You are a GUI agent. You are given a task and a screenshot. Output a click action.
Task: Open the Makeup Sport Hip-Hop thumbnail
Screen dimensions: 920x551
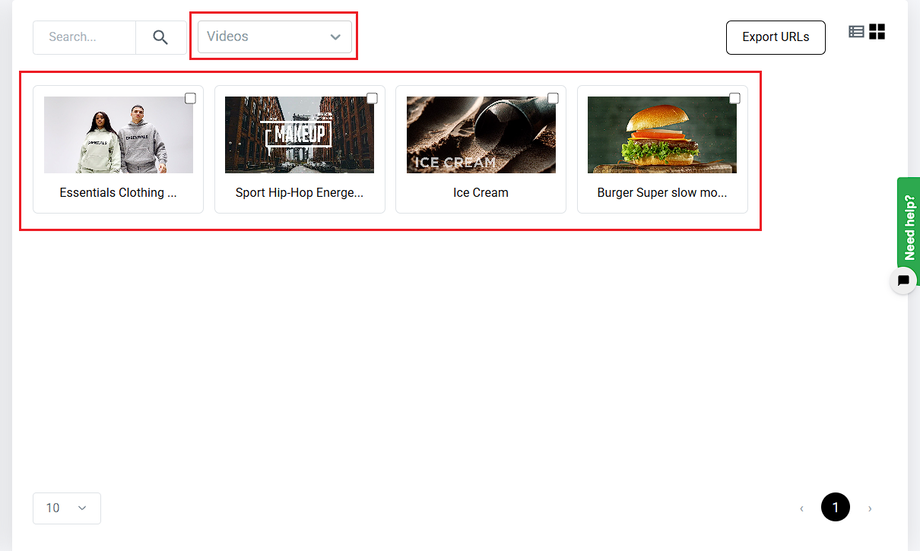point(299,135)
